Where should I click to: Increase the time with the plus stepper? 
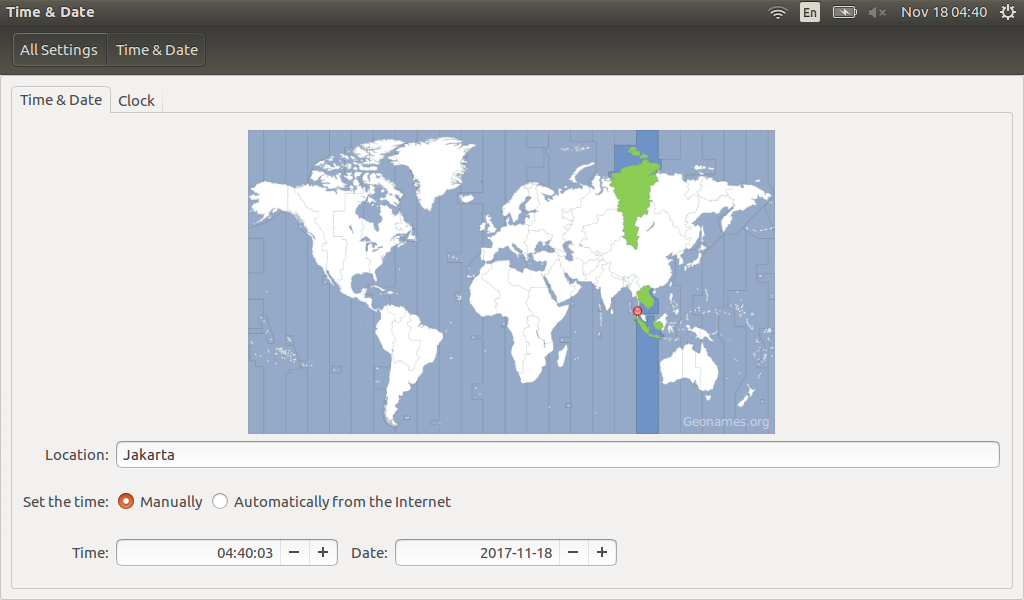323,552
